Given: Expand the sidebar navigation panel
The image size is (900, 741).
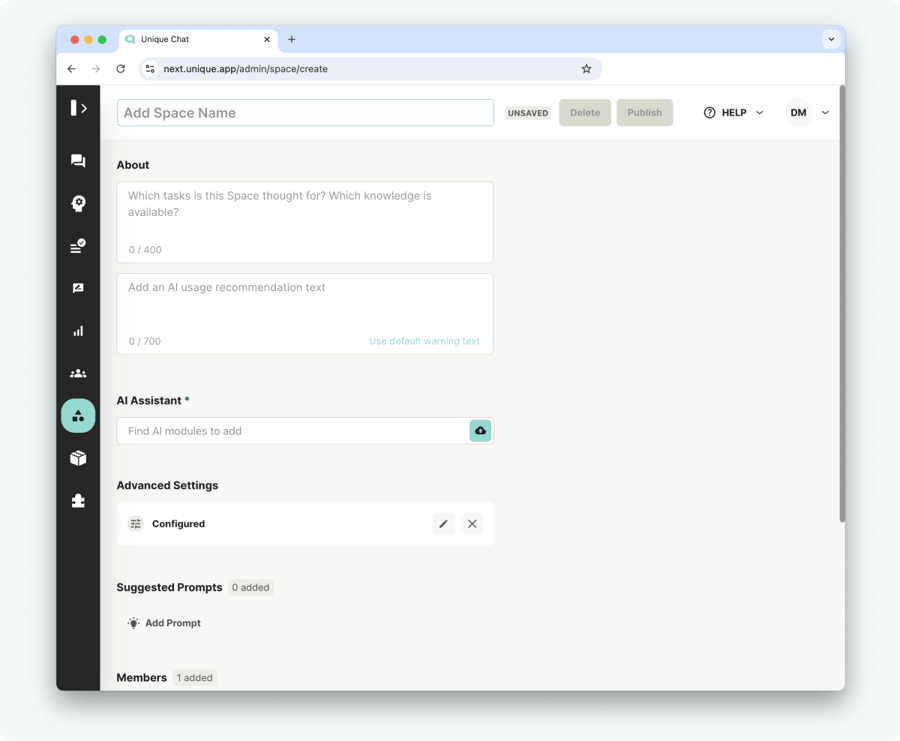Looking at the screenshot, I should [78, 108].
